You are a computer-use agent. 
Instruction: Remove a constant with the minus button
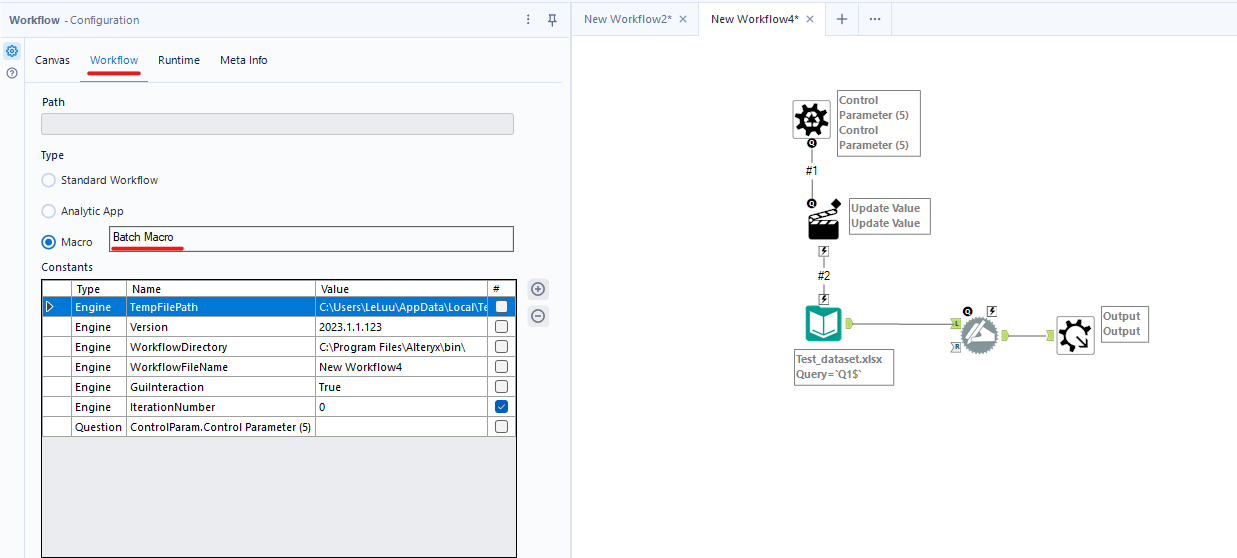[538, 316]
